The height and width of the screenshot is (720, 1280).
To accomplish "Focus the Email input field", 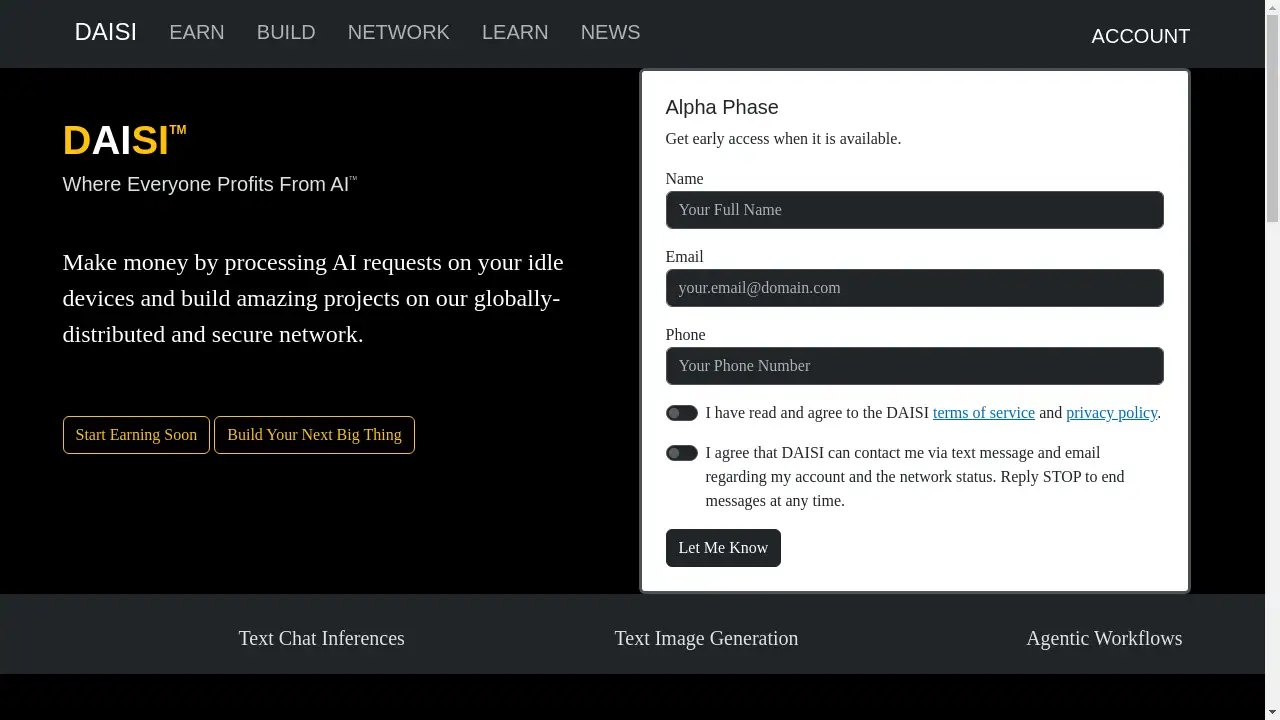I will [914, 288].
